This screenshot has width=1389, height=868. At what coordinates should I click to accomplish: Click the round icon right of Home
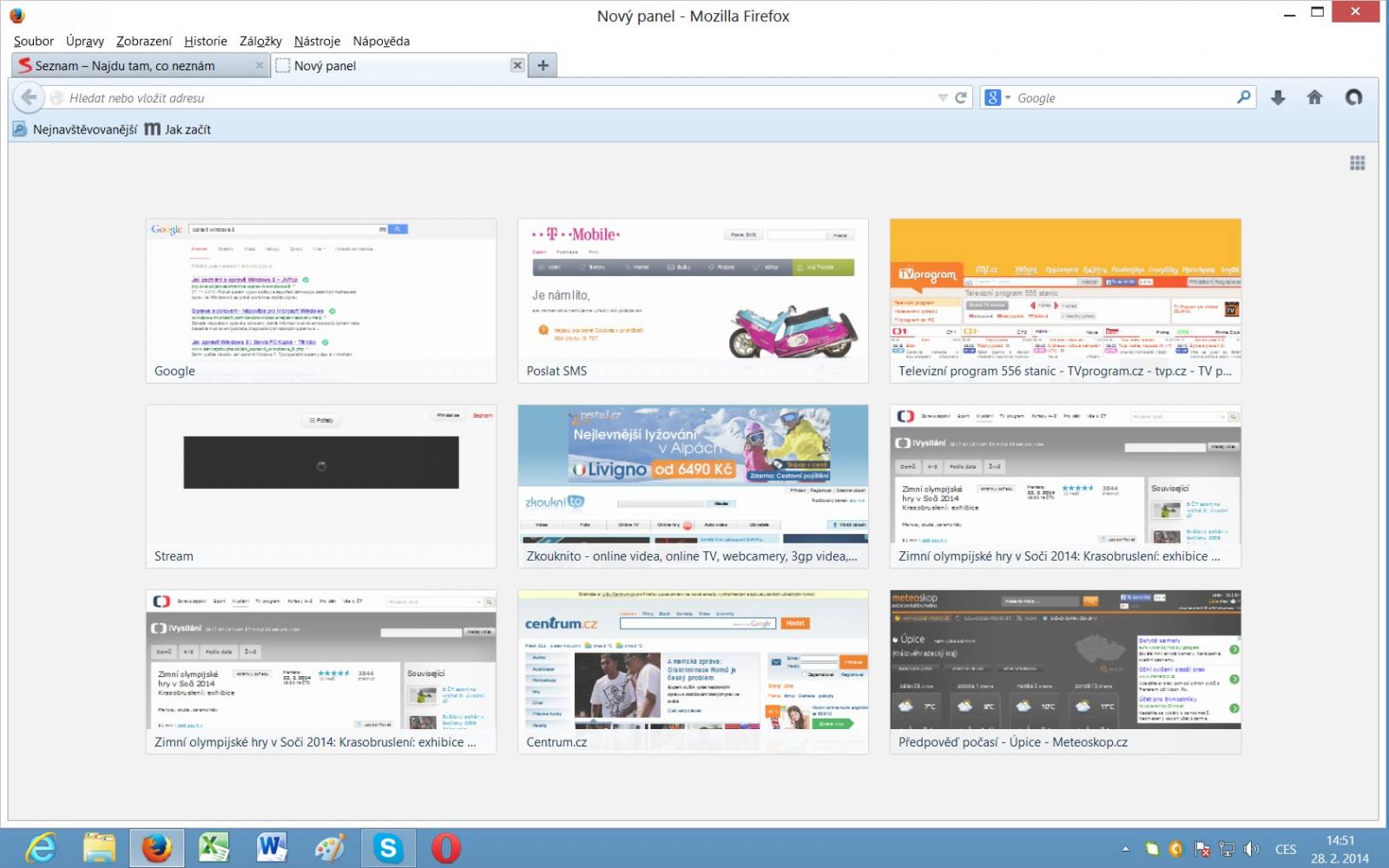(x=1353, y=98)
